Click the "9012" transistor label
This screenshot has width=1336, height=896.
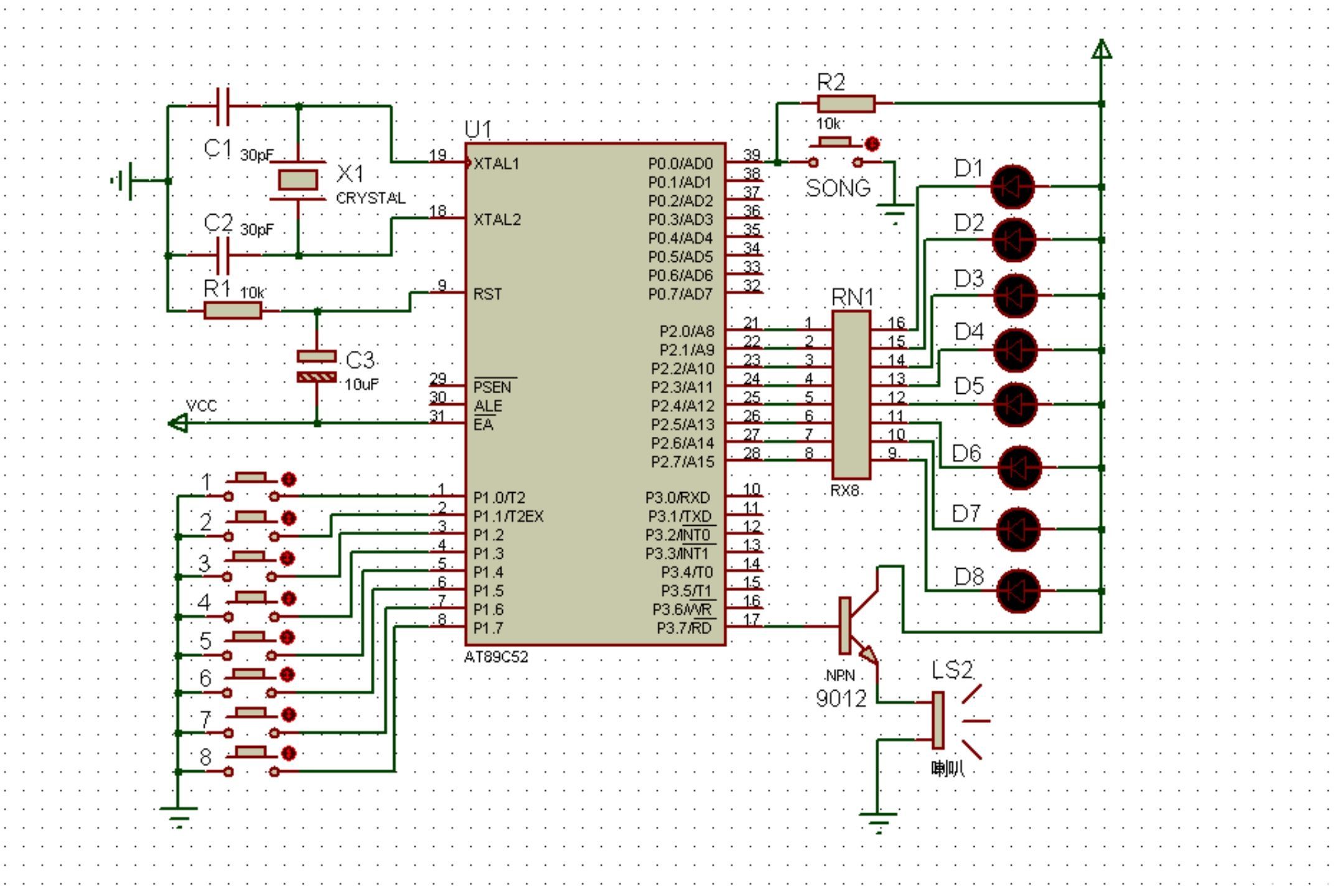click(841, 699)
